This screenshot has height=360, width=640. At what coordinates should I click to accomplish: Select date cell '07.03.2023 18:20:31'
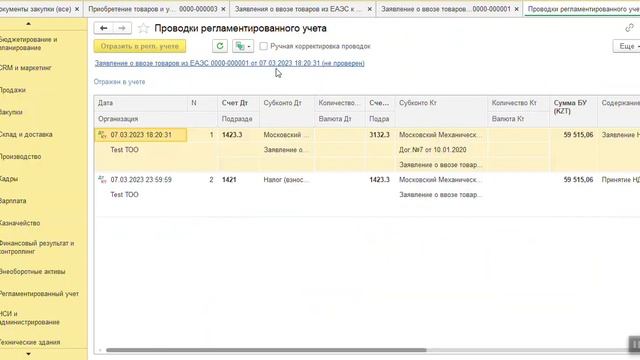[141, 135]
